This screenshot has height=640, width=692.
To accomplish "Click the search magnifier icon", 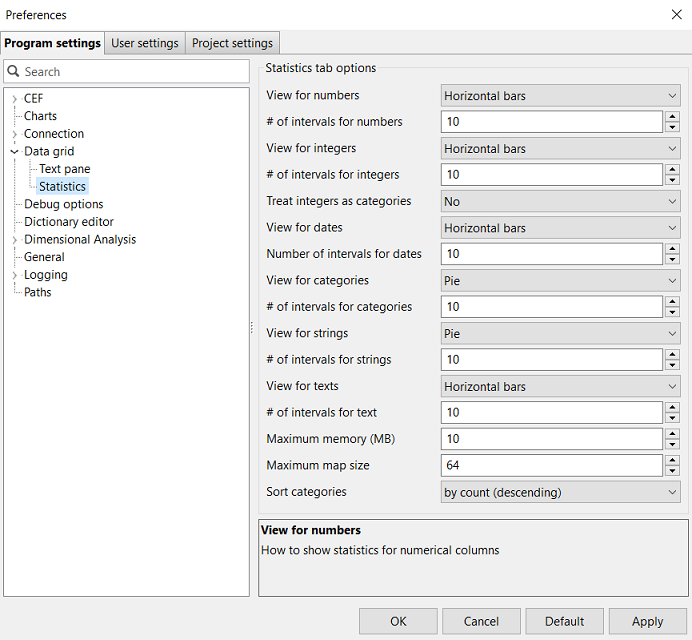I will [x=13, y=71].
